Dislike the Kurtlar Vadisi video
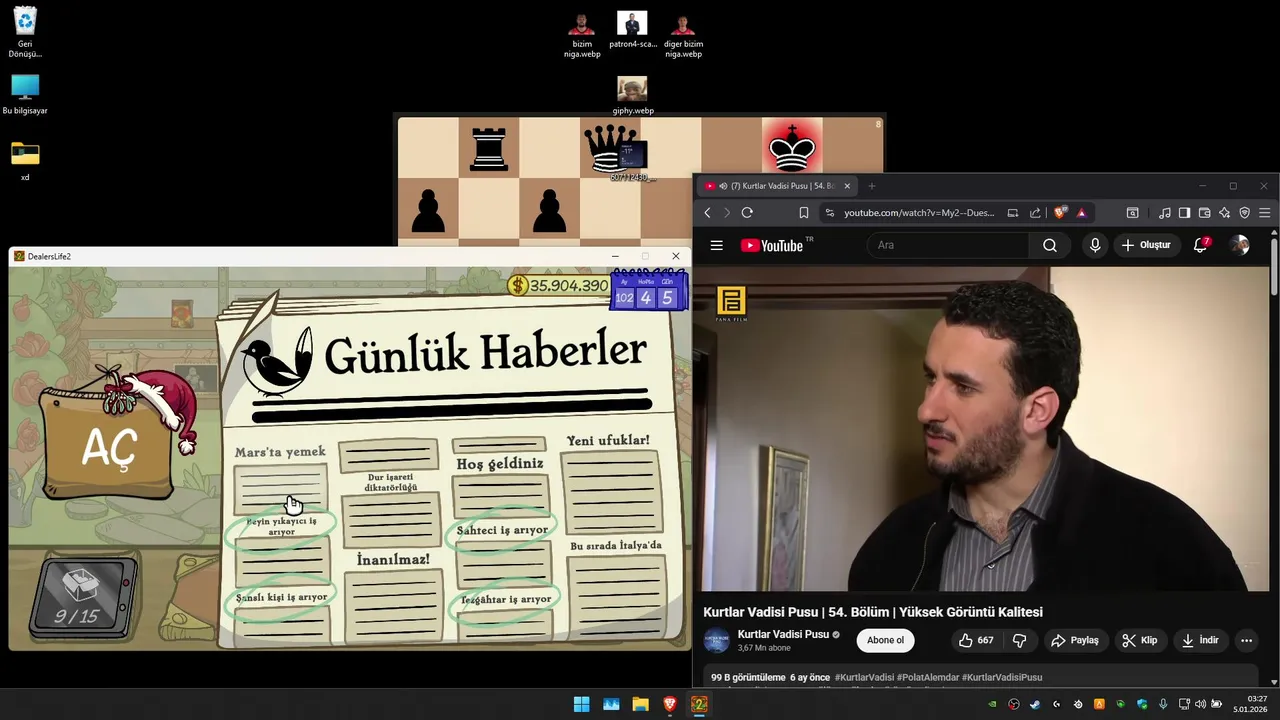1280x720 pixels. (1020, 640)
